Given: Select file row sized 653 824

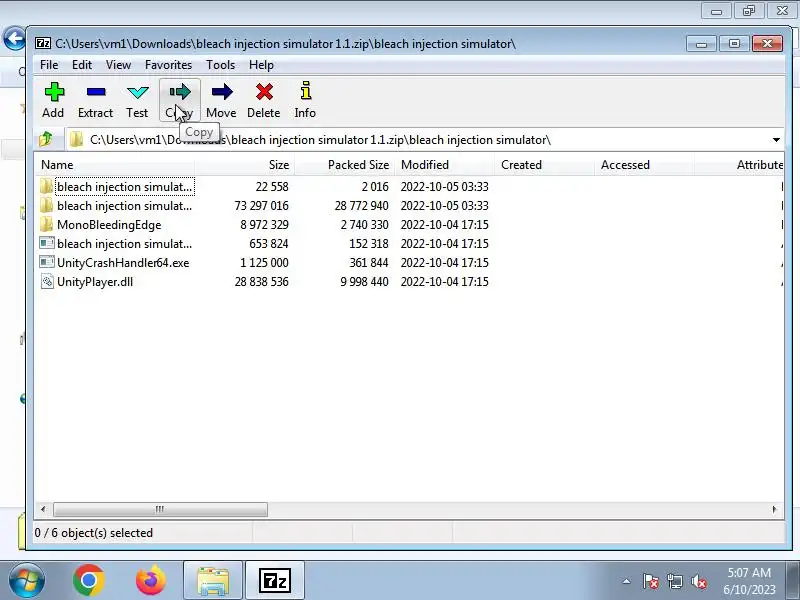Looking at the screenshot, I should click(x=408, y=244).
